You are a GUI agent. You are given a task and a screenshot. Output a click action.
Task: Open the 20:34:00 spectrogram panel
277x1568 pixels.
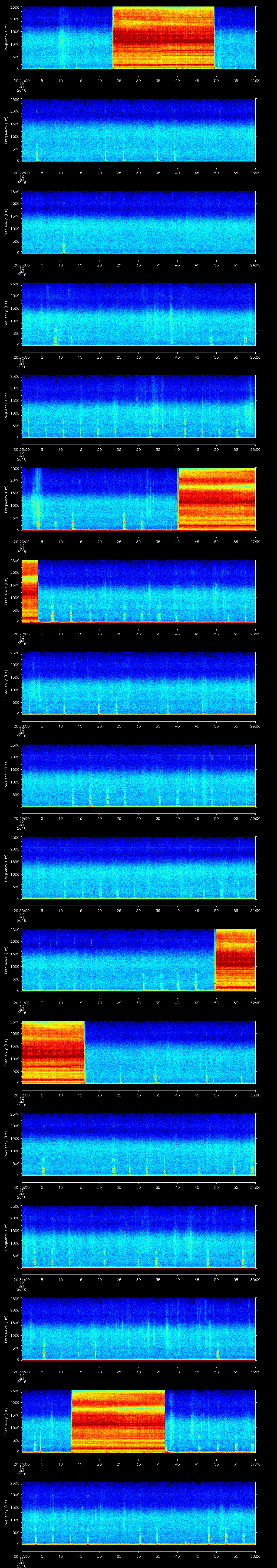point(138,1236)
